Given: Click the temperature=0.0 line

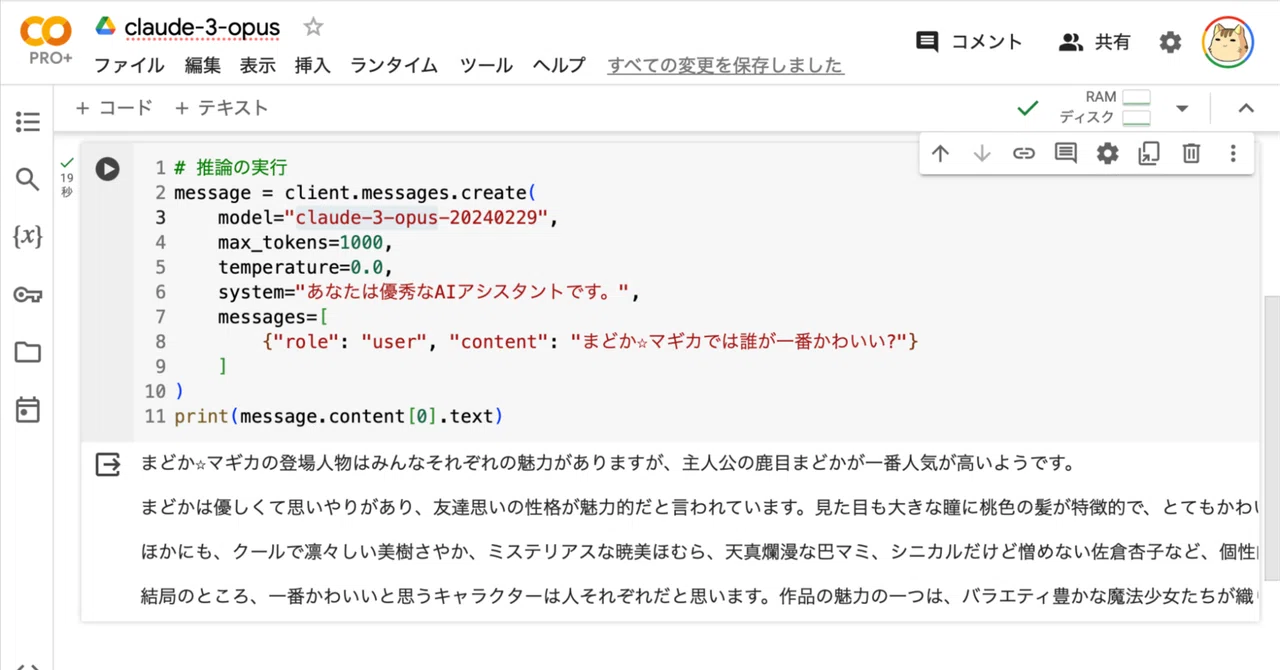Looking at the screenshot, I should 306,267.
